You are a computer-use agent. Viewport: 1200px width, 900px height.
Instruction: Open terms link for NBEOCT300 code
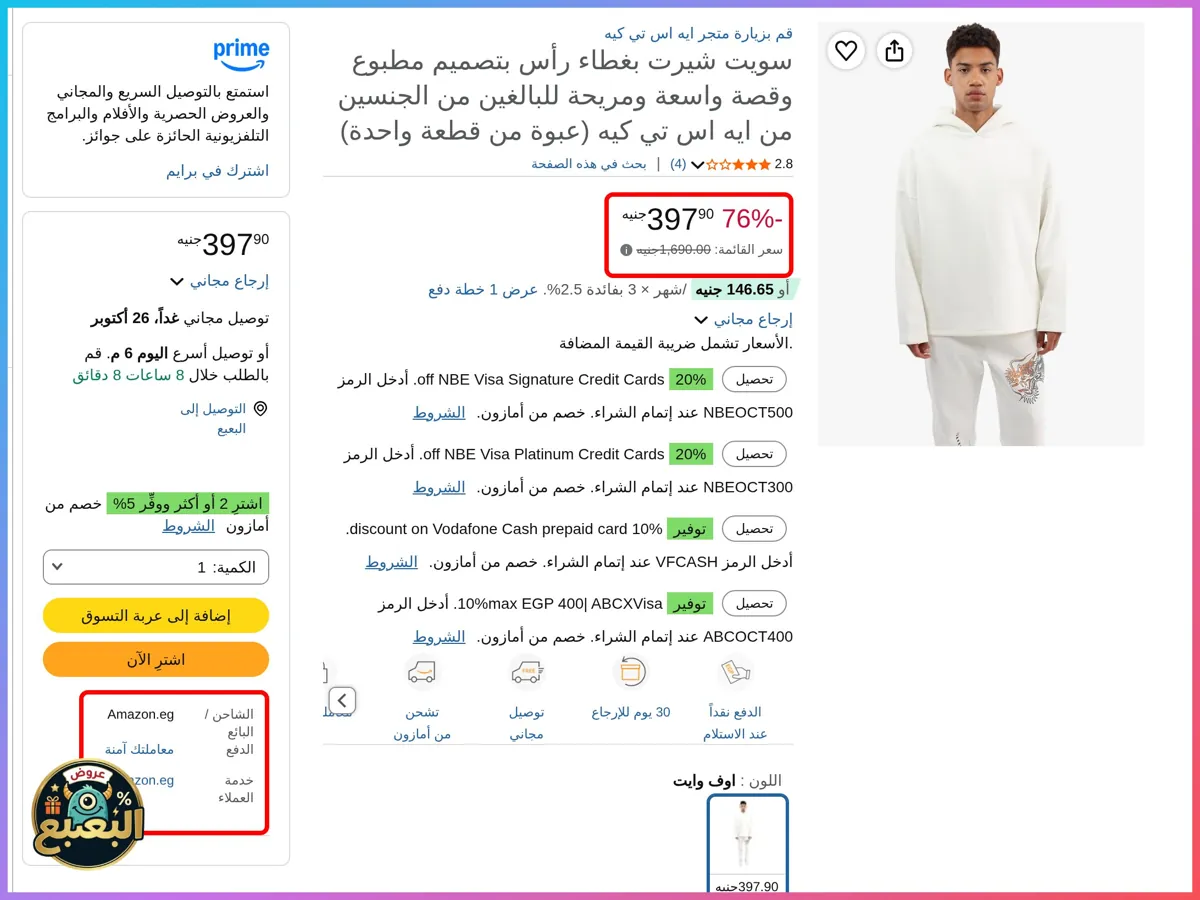tap(439, 487)
